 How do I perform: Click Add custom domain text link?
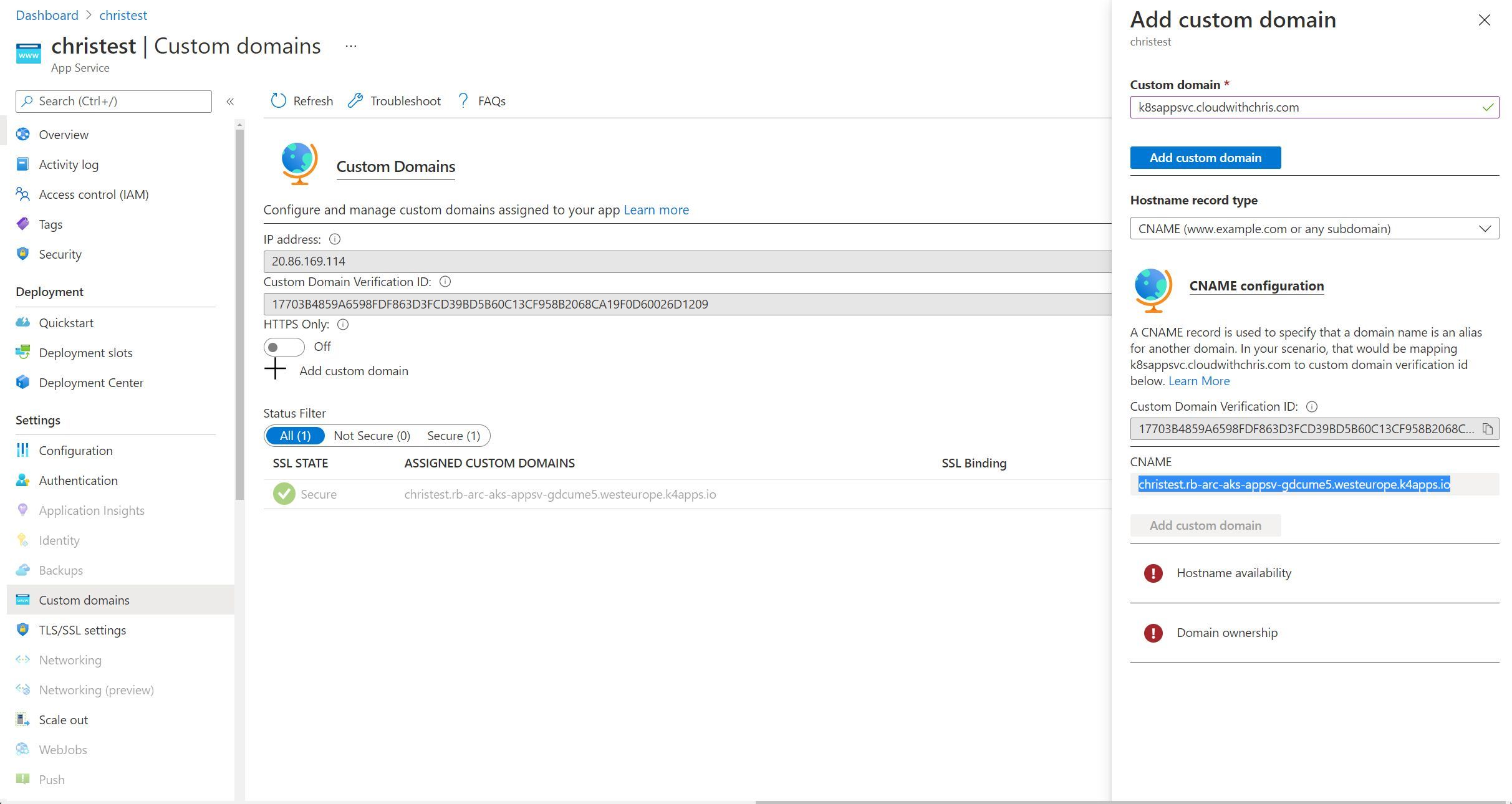[354, 371]
